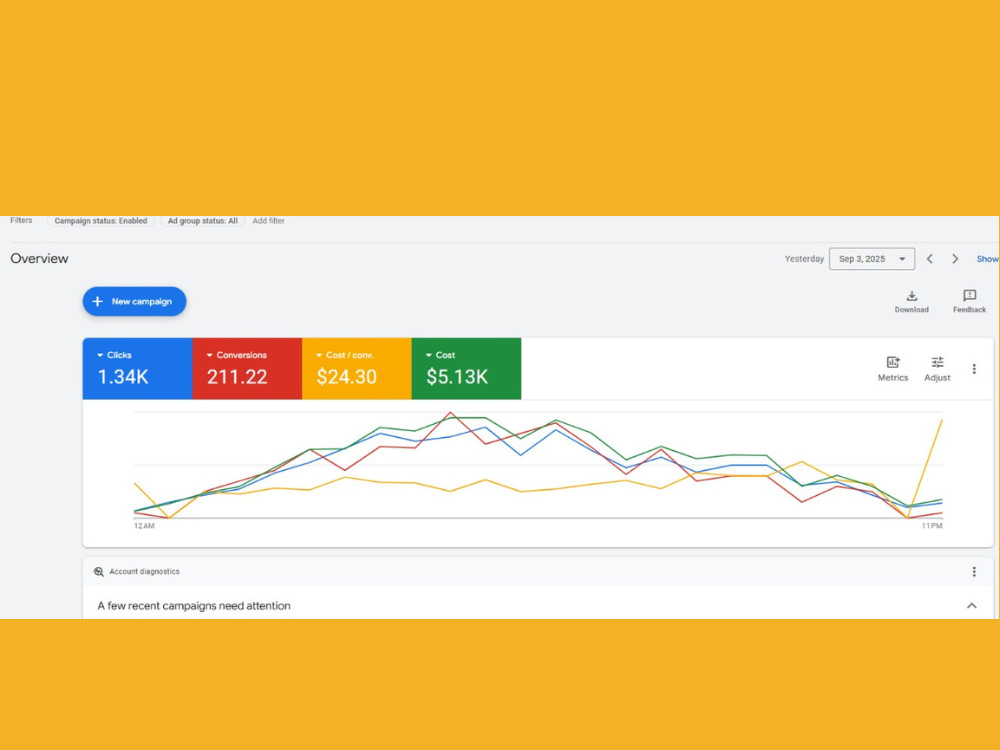Click the Overview heading

[x=40, y=258]
